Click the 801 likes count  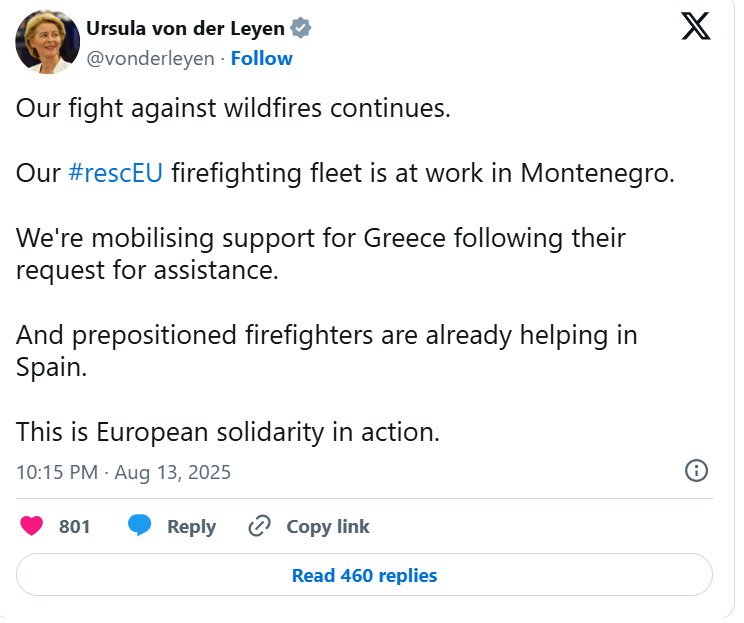pyautogui.click(x=75, y=526)
